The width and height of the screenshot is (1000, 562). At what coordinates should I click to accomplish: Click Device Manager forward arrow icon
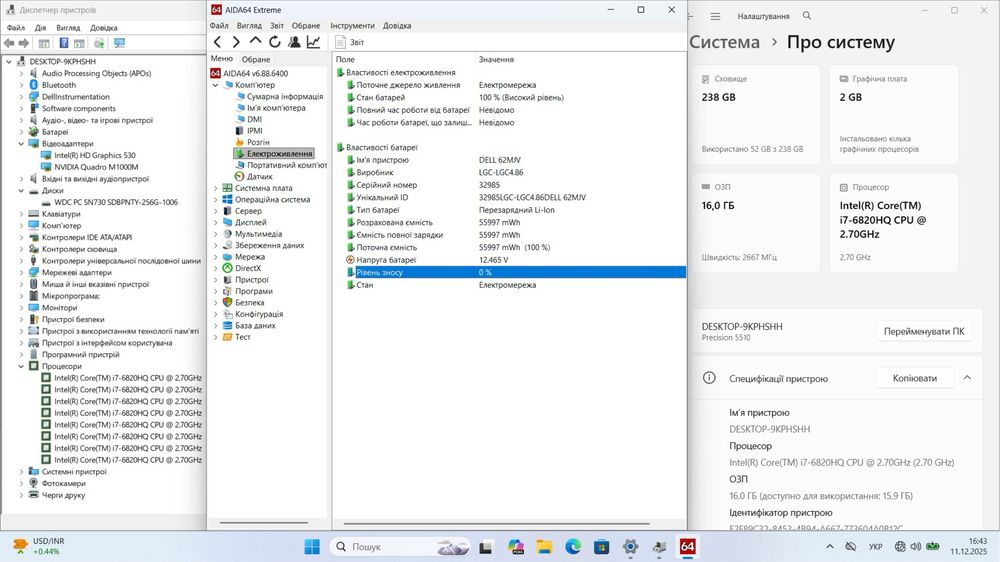pyautogui.click(x=24, y=43)
